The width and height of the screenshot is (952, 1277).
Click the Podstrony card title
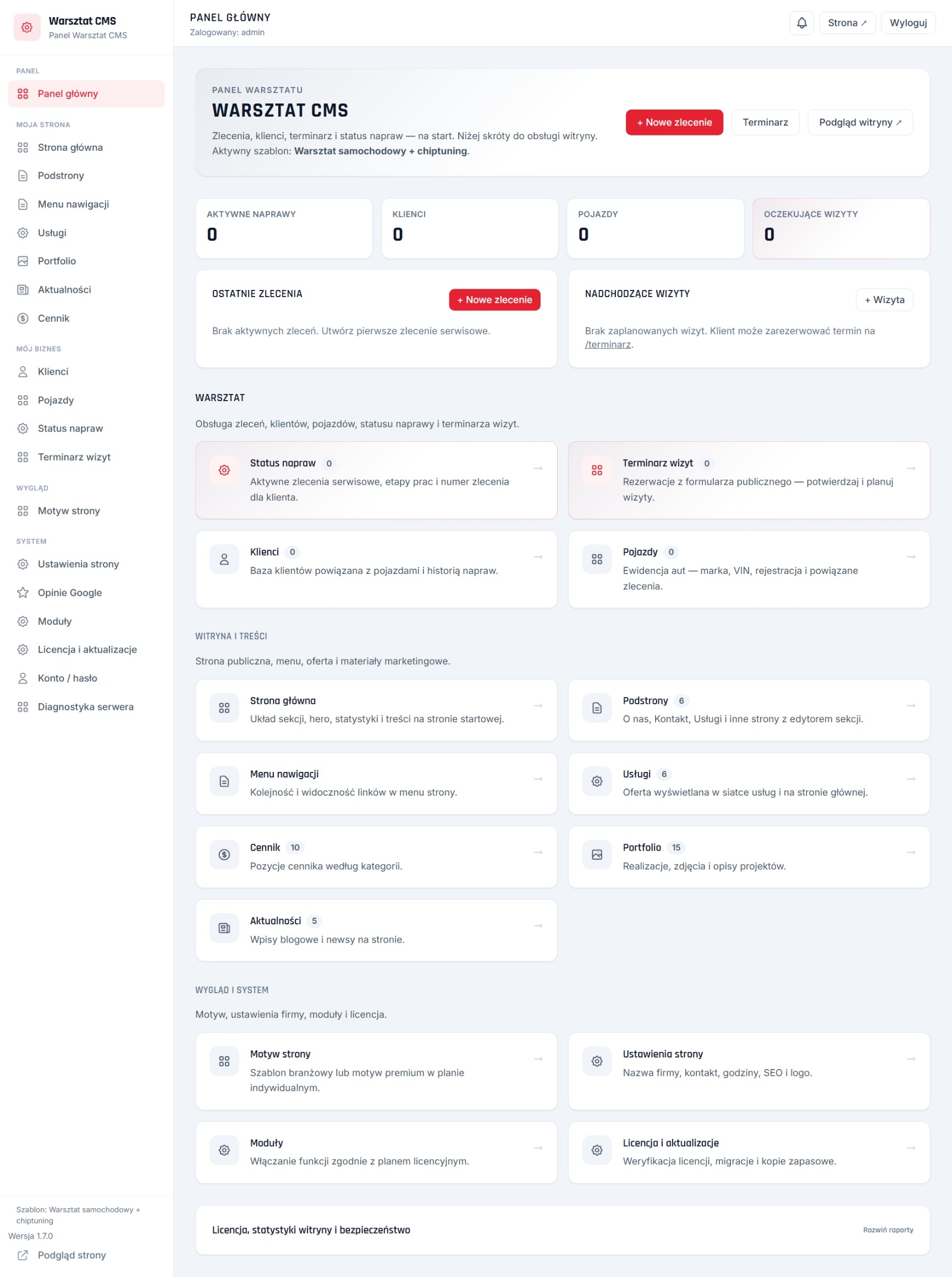(x=645, y=701)
